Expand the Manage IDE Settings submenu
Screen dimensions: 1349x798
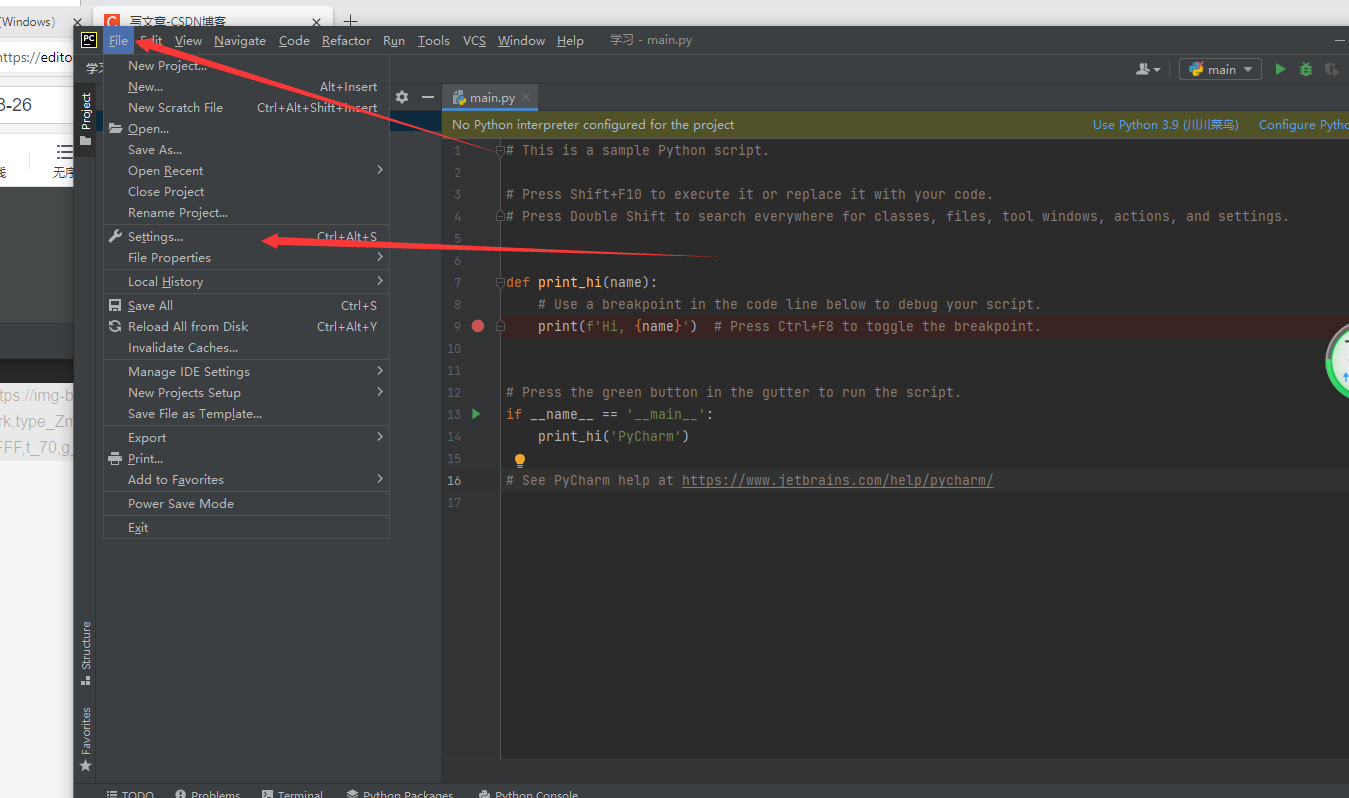189,372
